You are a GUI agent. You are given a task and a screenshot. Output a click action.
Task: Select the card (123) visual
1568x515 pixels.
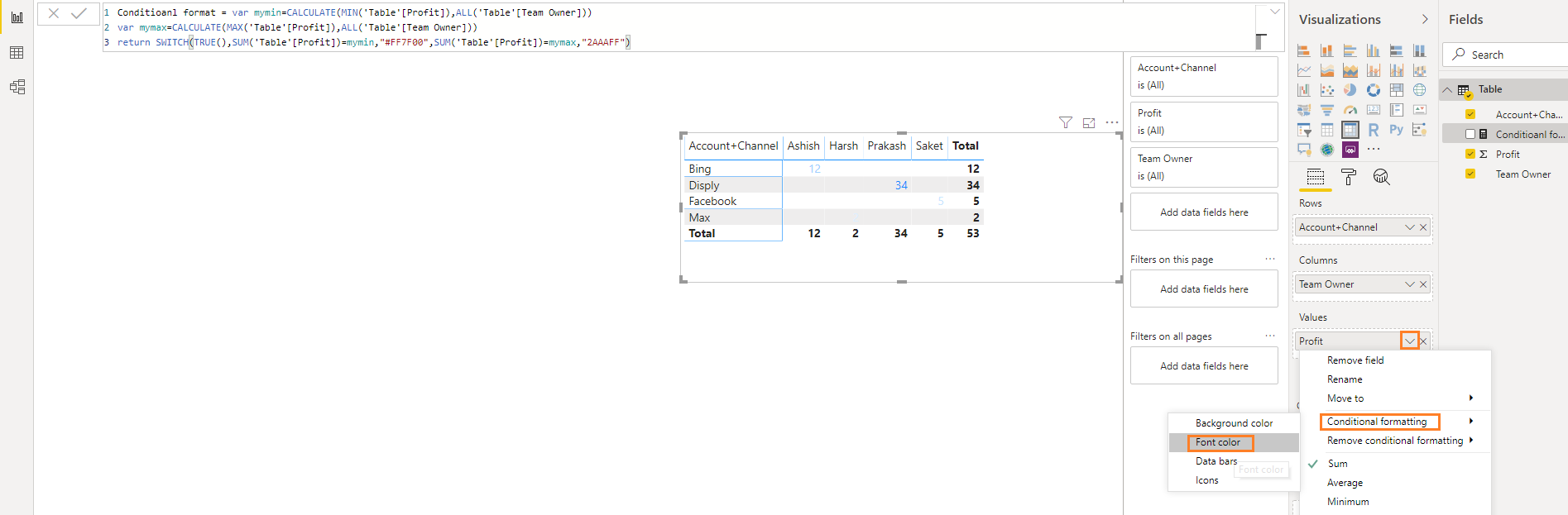point(1374,110)
